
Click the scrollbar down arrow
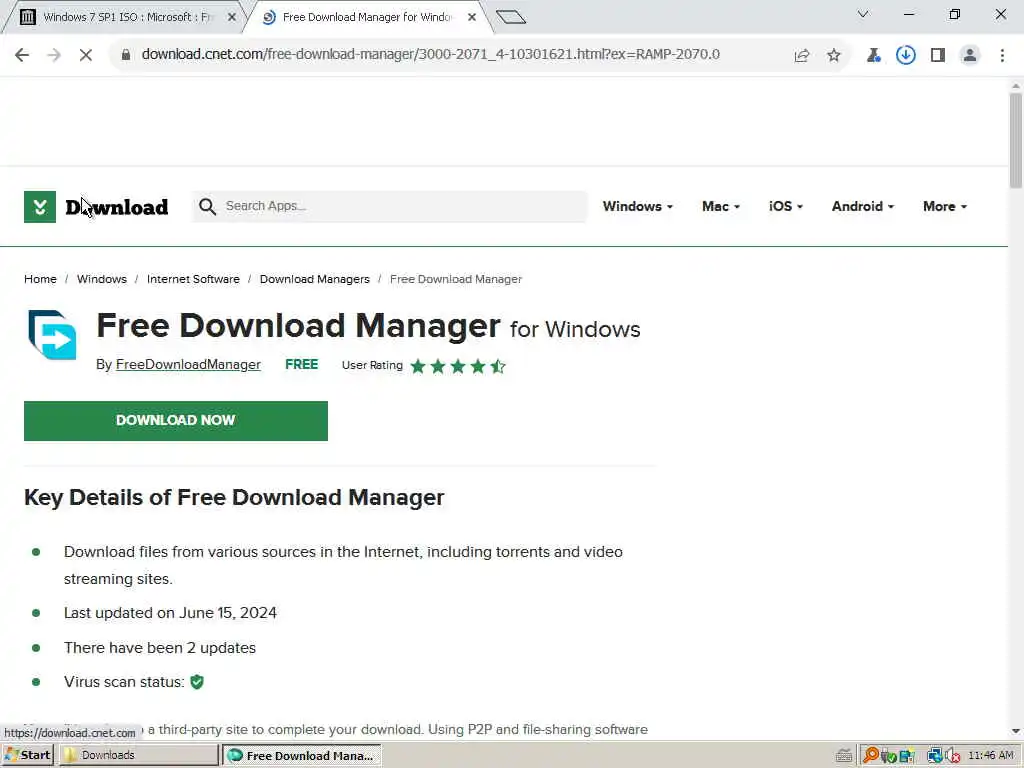coord(1016,731)
